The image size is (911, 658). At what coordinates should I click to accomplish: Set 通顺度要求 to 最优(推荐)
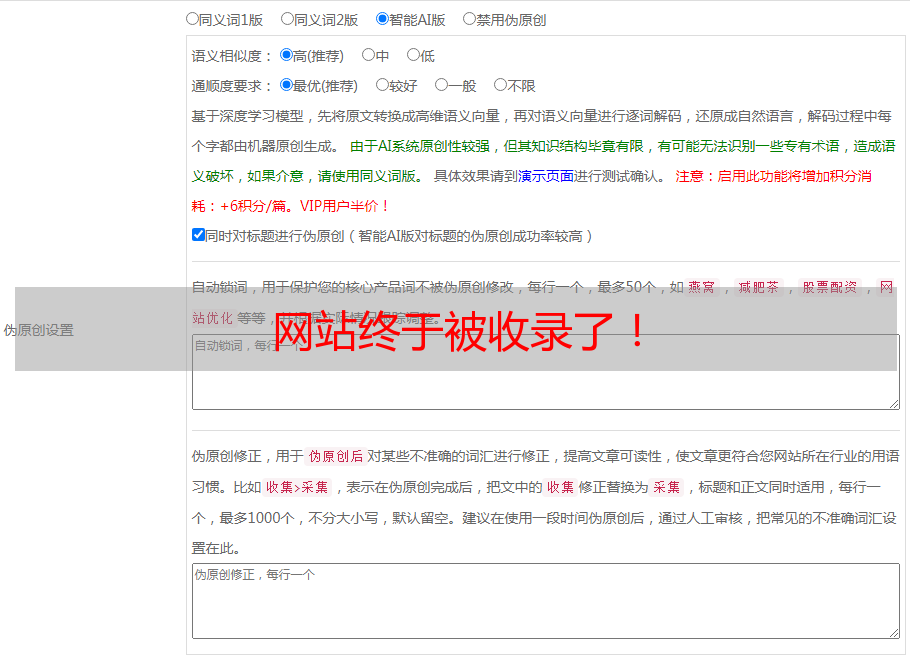287,86
